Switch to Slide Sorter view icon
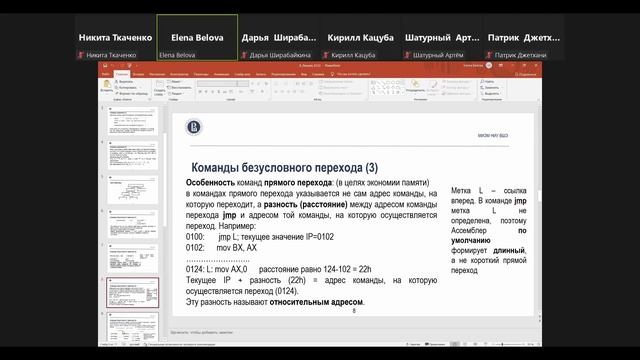This screenshot has width=640, height=360. (465, 344)
